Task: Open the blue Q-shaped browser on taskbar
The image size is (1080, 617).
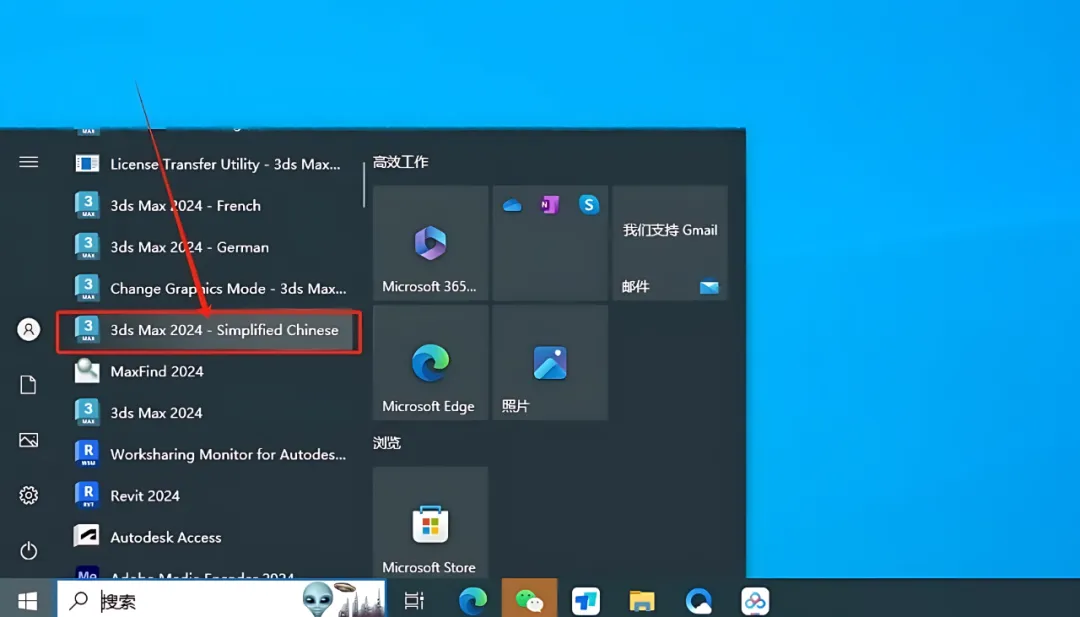Action: [698, 601]
